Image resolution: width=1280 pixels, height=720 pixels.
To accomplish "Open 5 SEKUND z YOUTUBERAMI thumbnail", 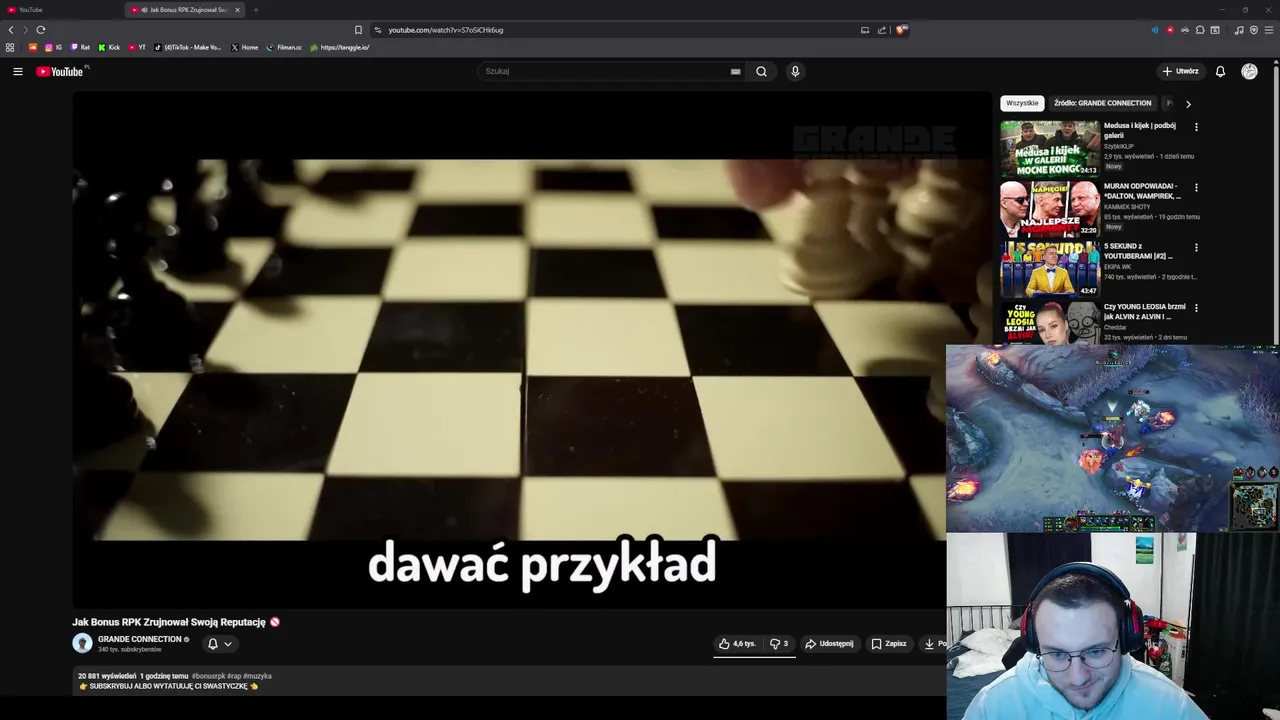I will tap(1050, 268).
